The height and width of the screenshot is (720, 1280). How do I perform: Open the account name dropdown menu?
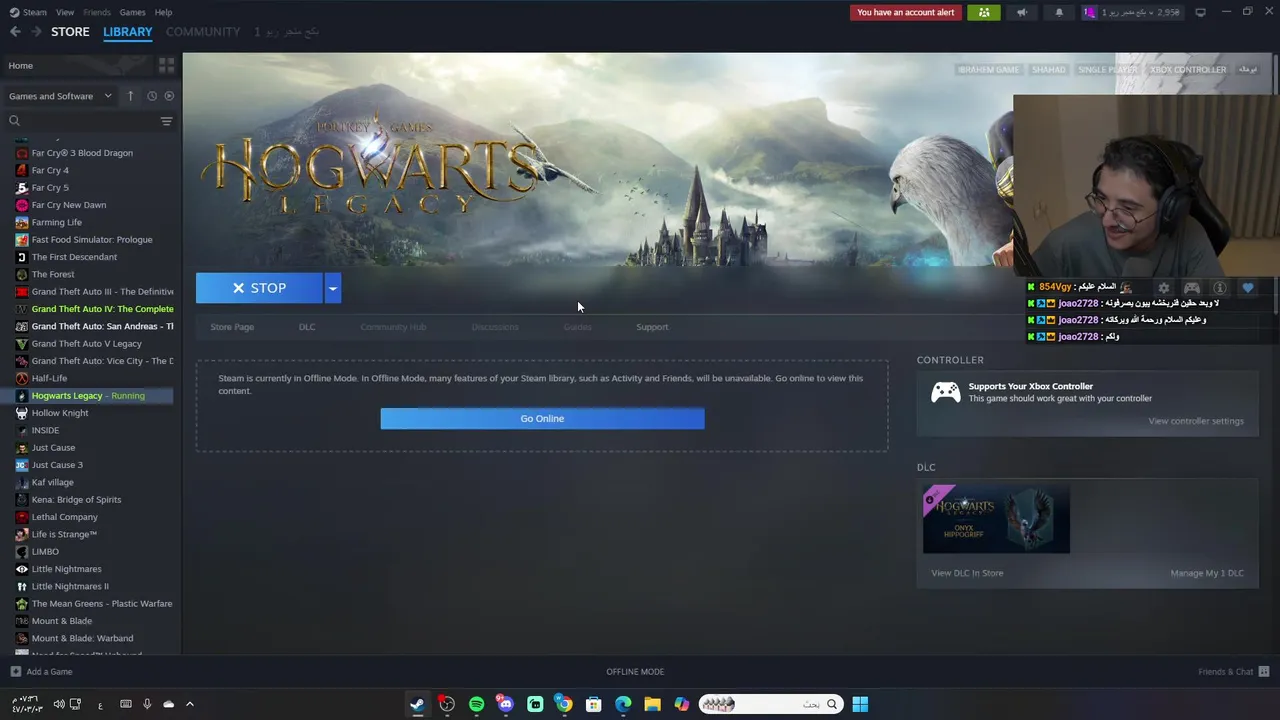pos(1131,12)
